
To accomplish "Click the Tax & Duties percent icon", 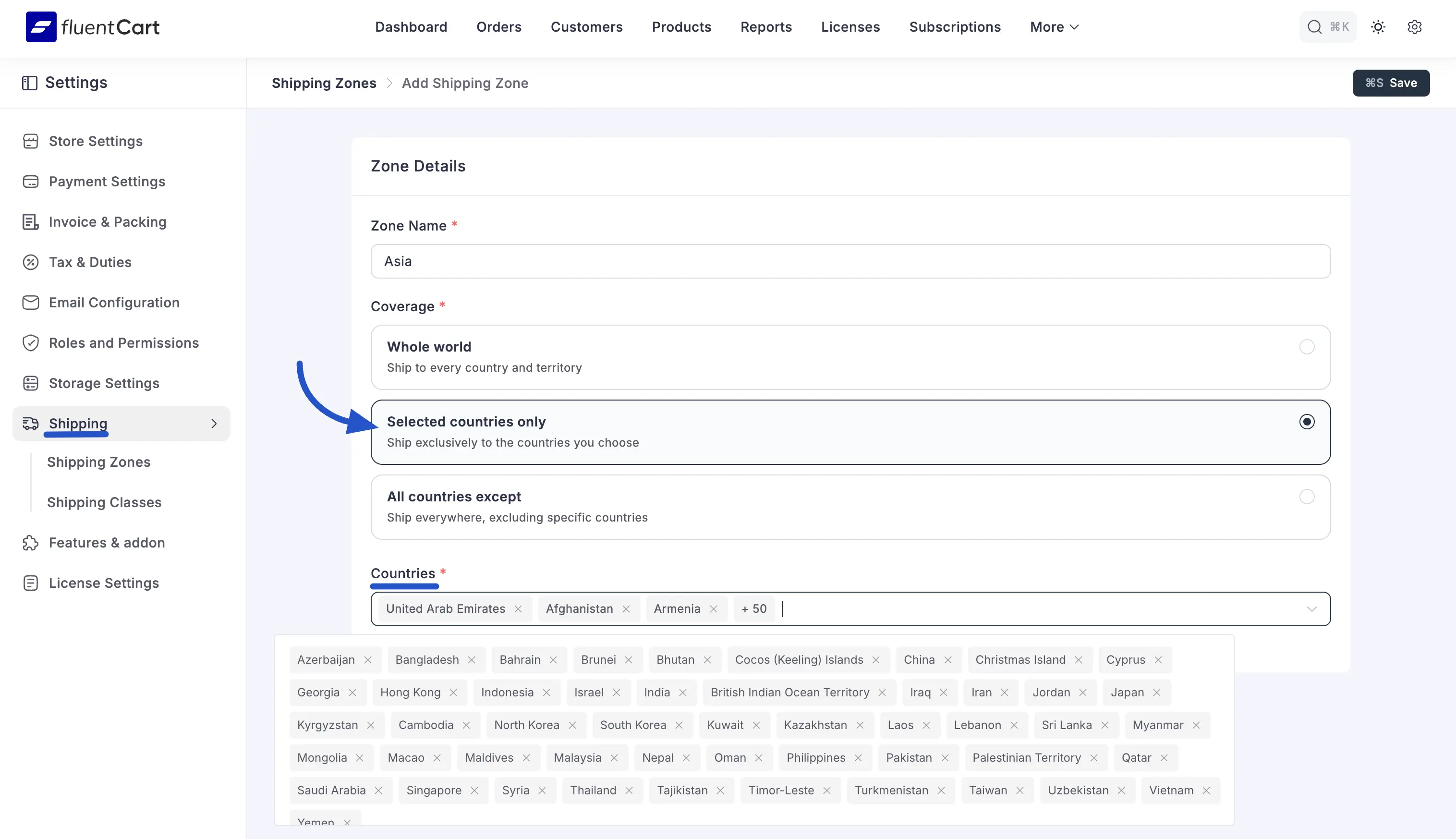I will point(31,262).
